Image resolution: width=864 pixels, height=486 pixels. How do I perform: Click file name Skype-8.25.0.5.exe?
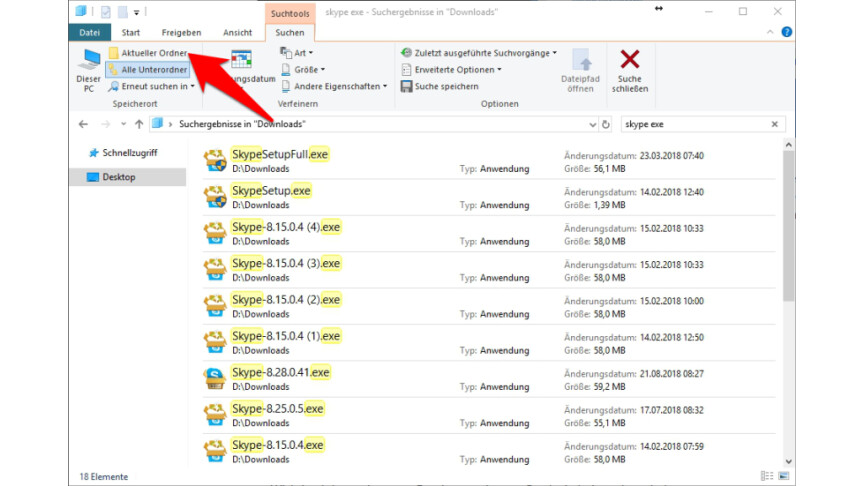click(x=278, y=409)
